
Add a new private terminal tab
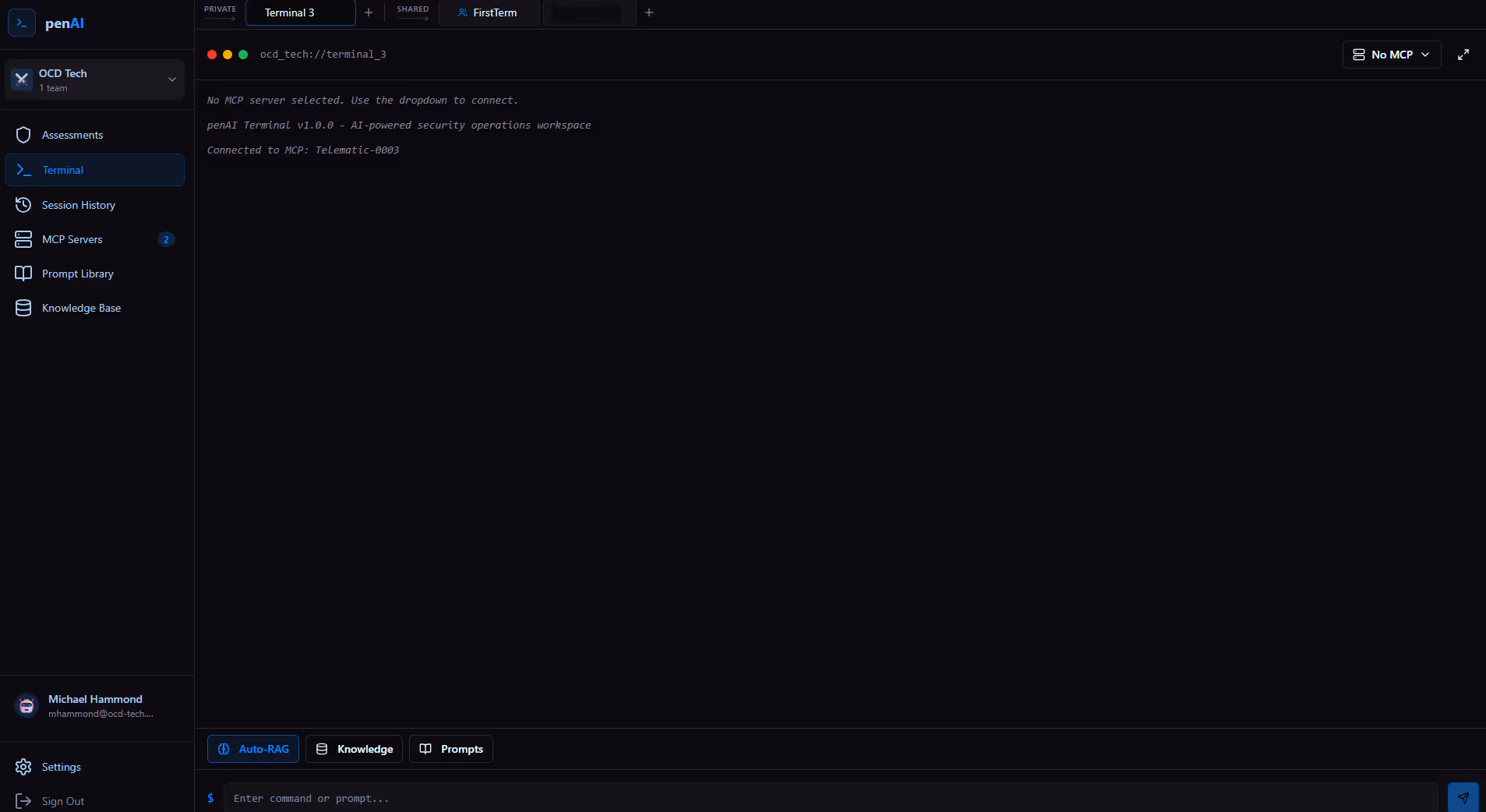(369, 12)
